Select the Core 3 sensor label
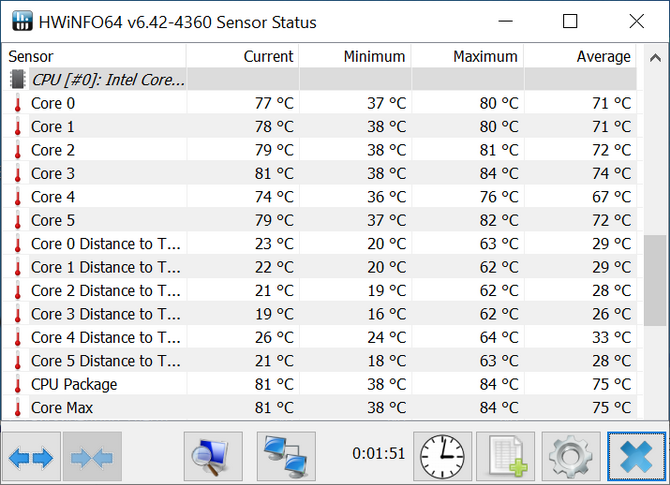 click(x=53, y=173)
